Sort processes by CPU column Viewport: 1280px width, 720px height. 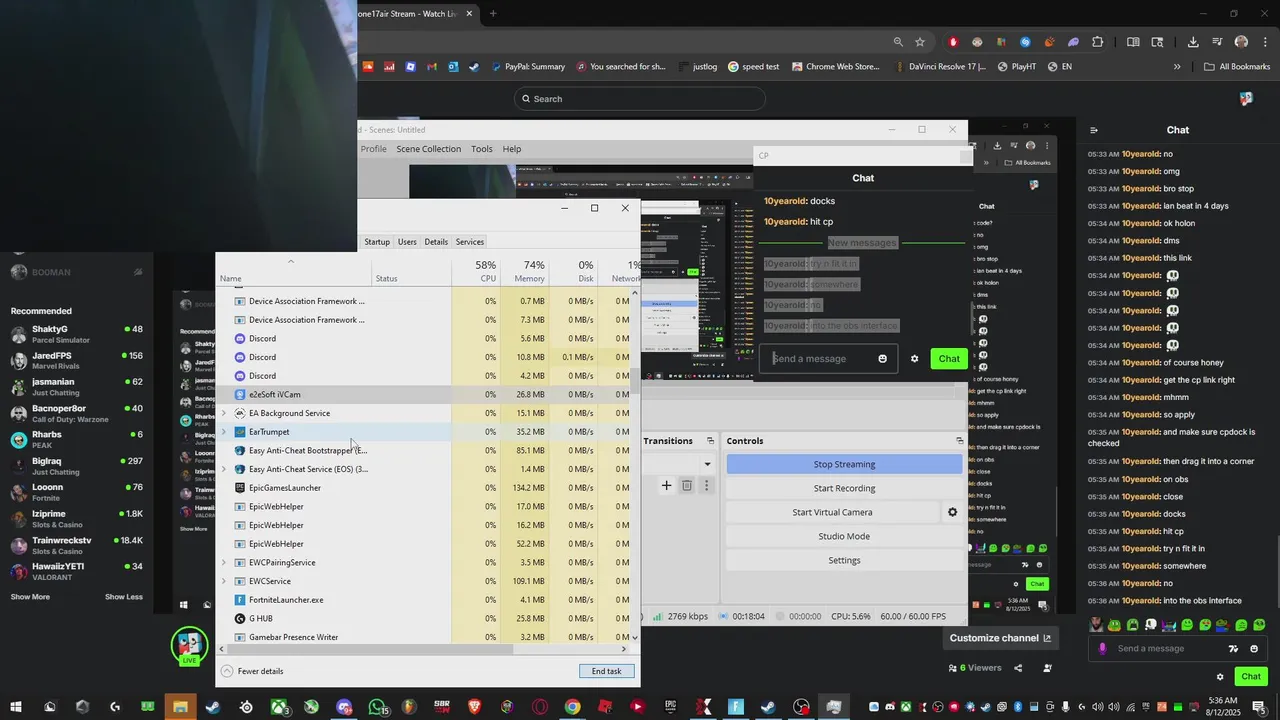pos(475,271)
